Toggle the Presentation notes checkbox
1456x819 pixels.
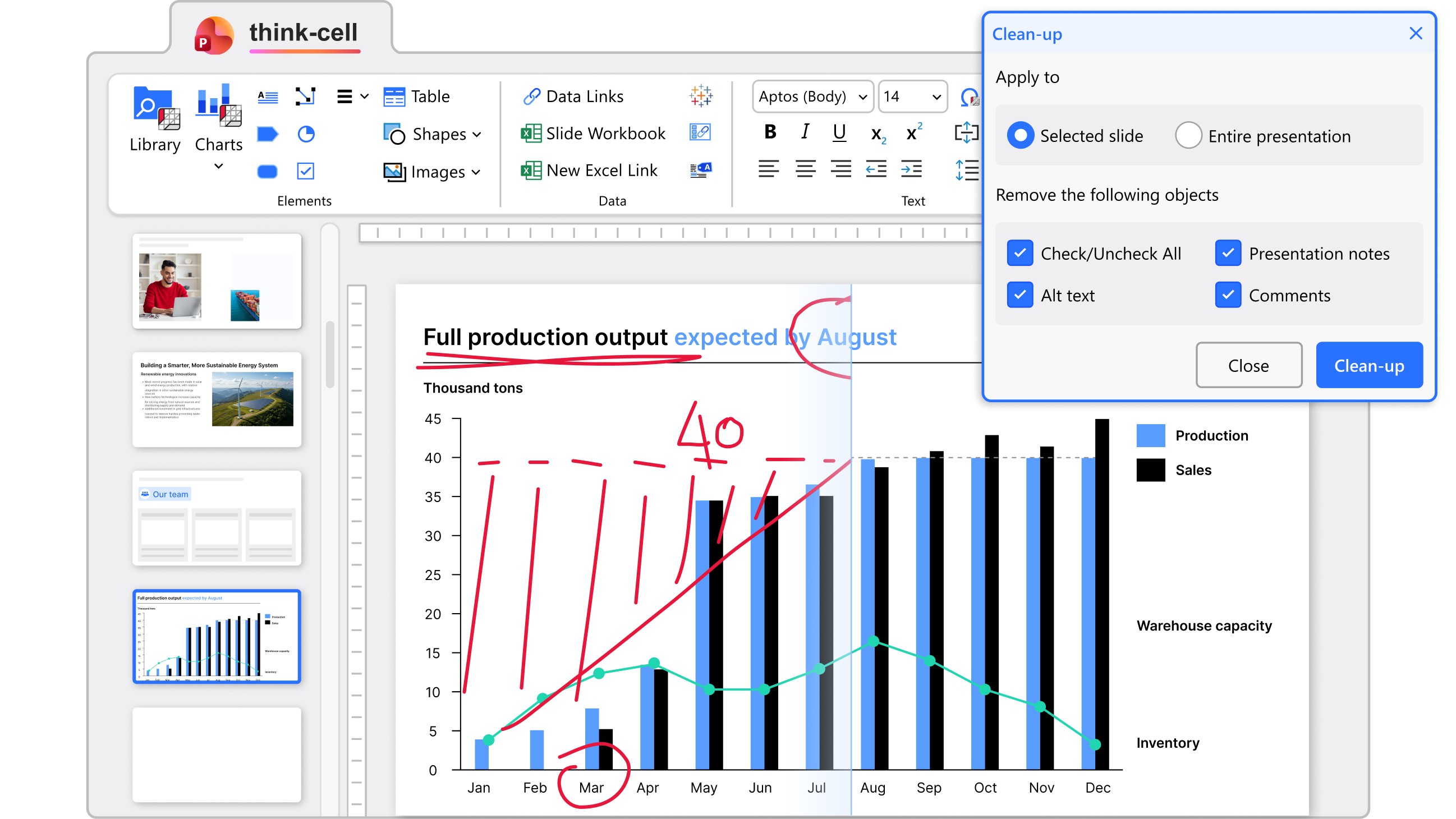point(1228,254)
